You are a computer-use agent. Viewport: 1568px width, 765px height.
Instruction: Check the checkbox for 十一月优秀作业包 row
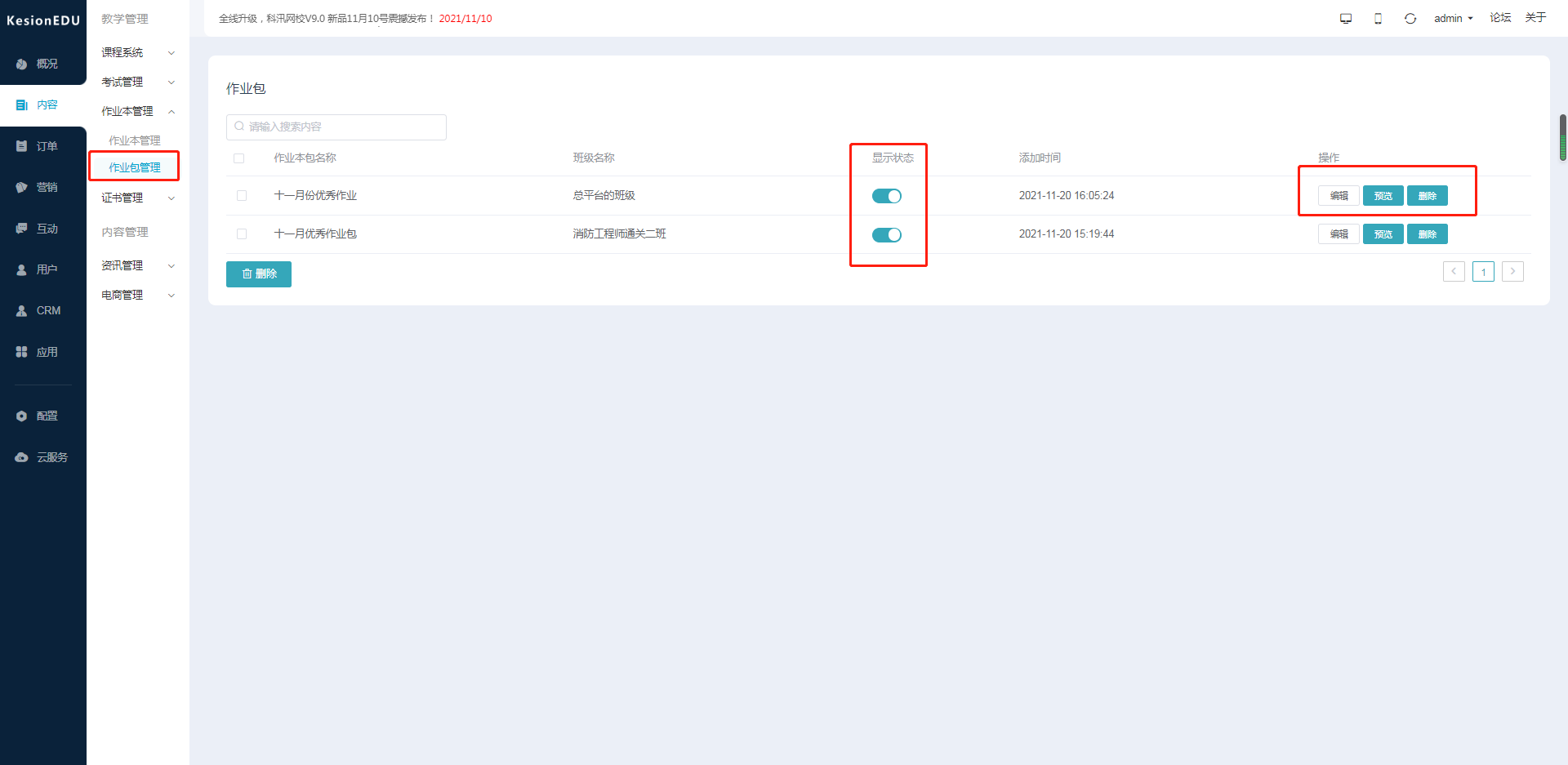tap(242, 234)
